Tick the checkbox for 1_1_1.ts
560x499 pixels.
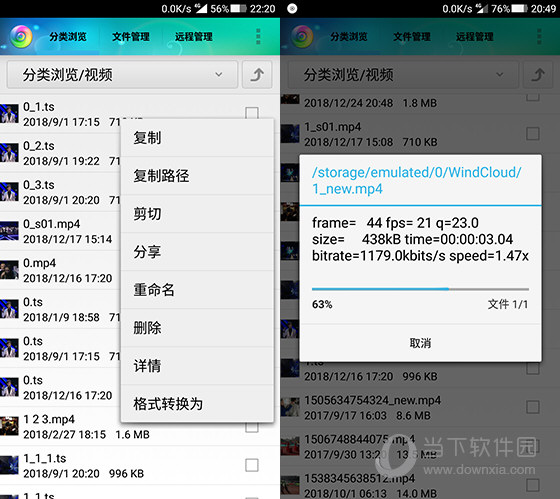pos(252,465)
